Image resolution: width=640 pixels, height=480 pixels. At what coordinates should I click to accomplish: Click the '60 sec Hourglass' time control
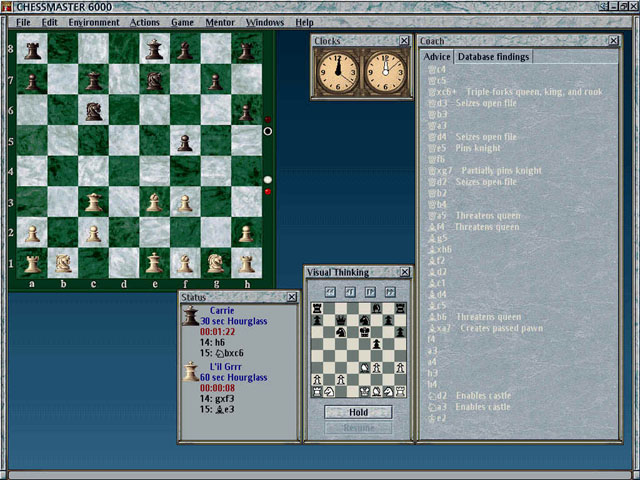[234, 378]
